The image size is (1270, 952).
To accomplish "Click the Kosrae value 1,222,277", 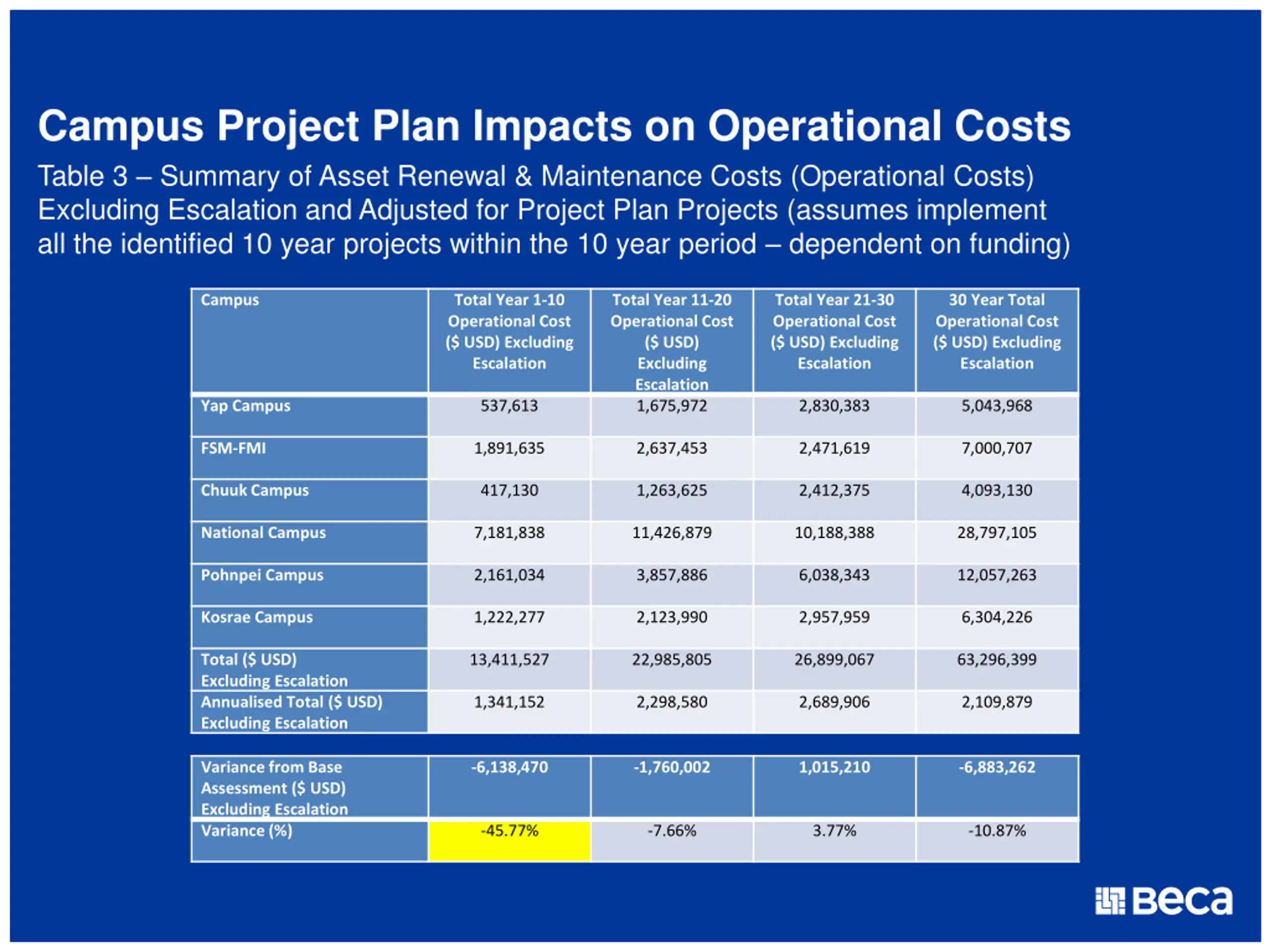I will [509, 617].
